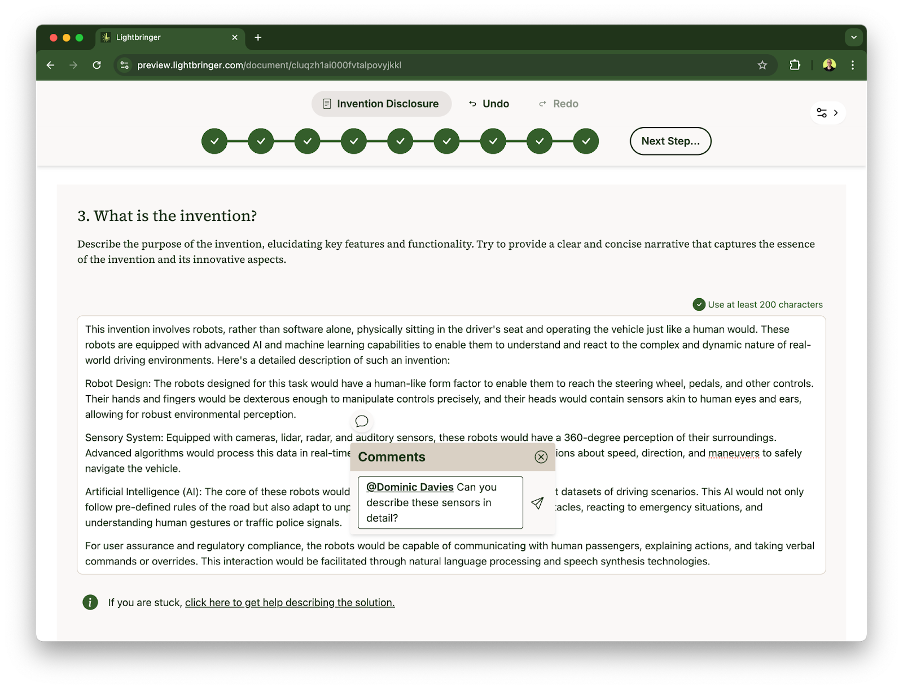Select the Lightbringer browser tab

click(170, 37)
